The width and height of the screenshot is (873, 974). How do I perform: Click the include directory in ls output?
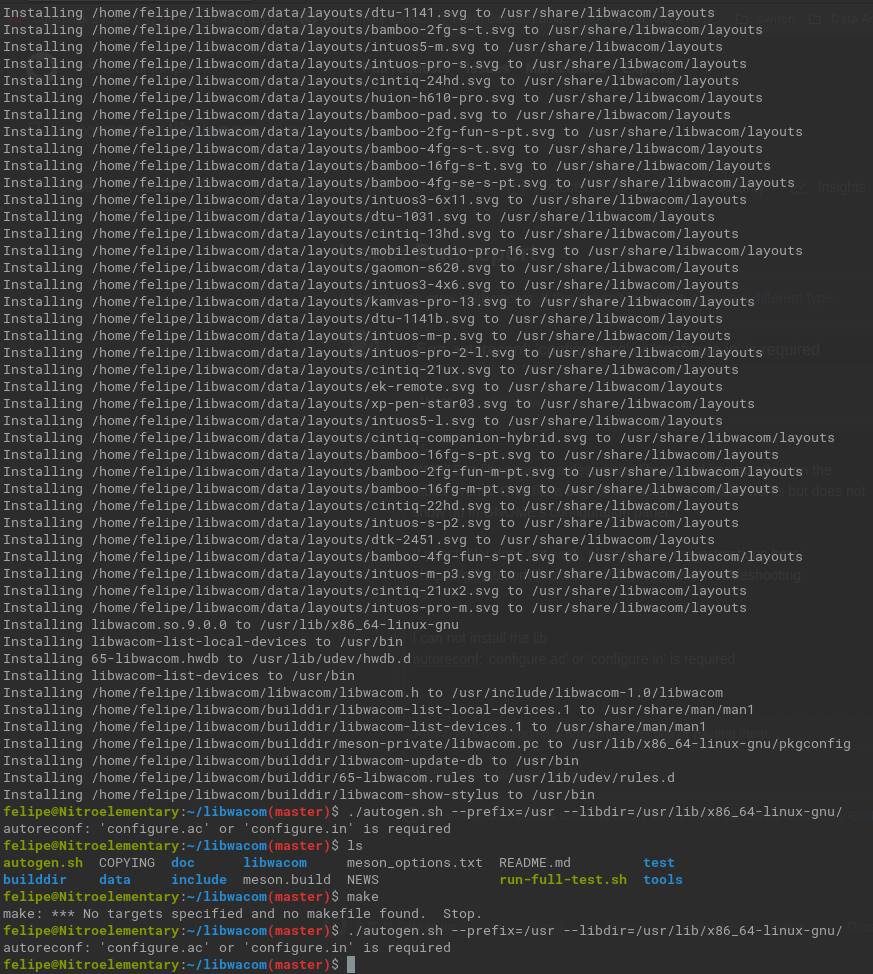[199, 880]
